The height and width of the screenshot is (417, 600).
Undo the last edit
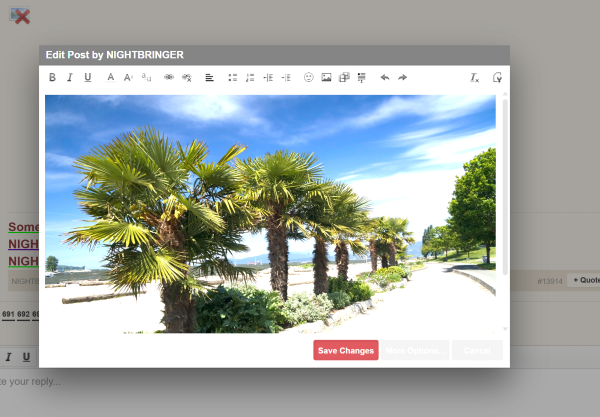click(384, 77)
